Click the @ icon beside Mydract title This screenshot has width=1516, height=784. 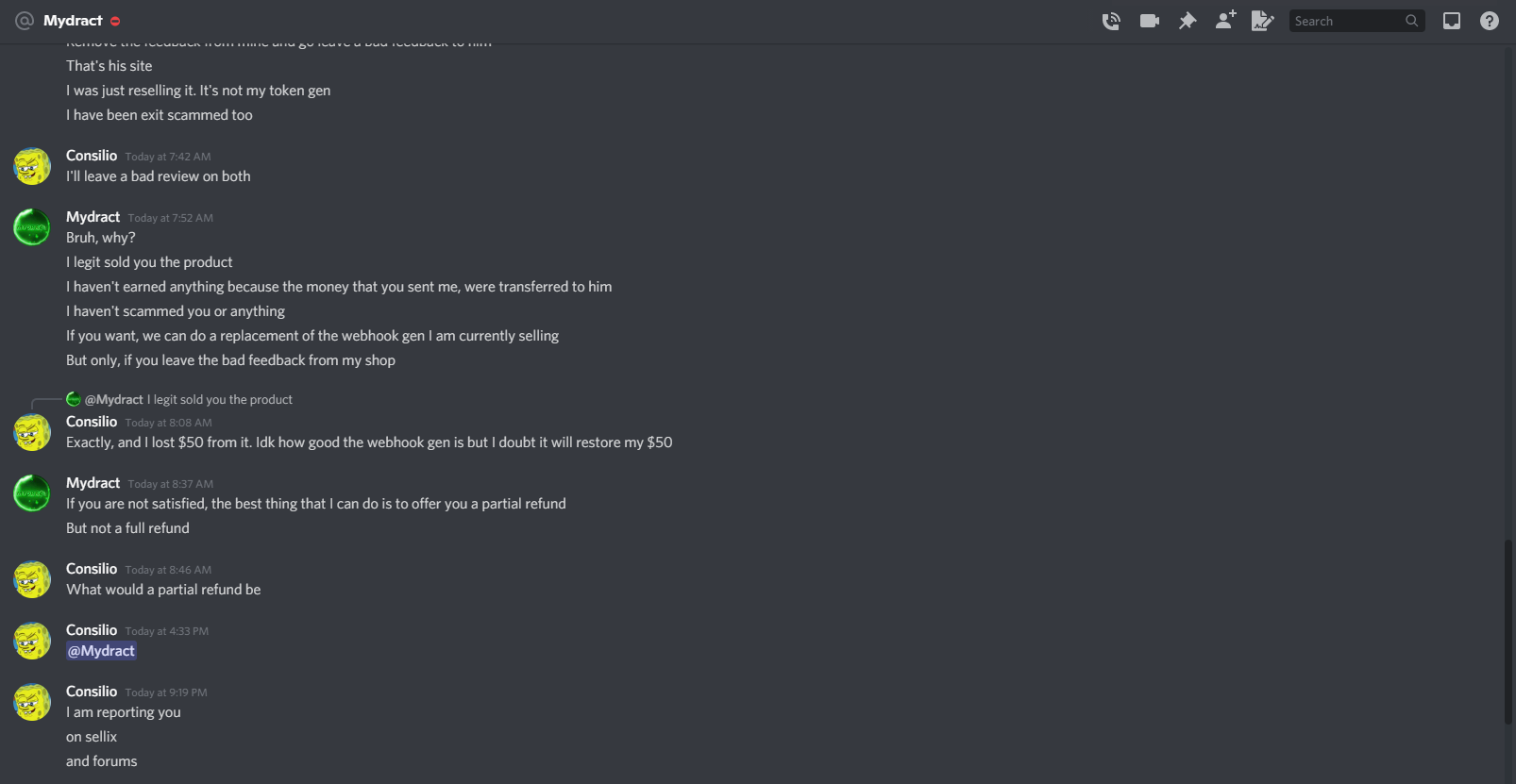(x=25, y=21)
